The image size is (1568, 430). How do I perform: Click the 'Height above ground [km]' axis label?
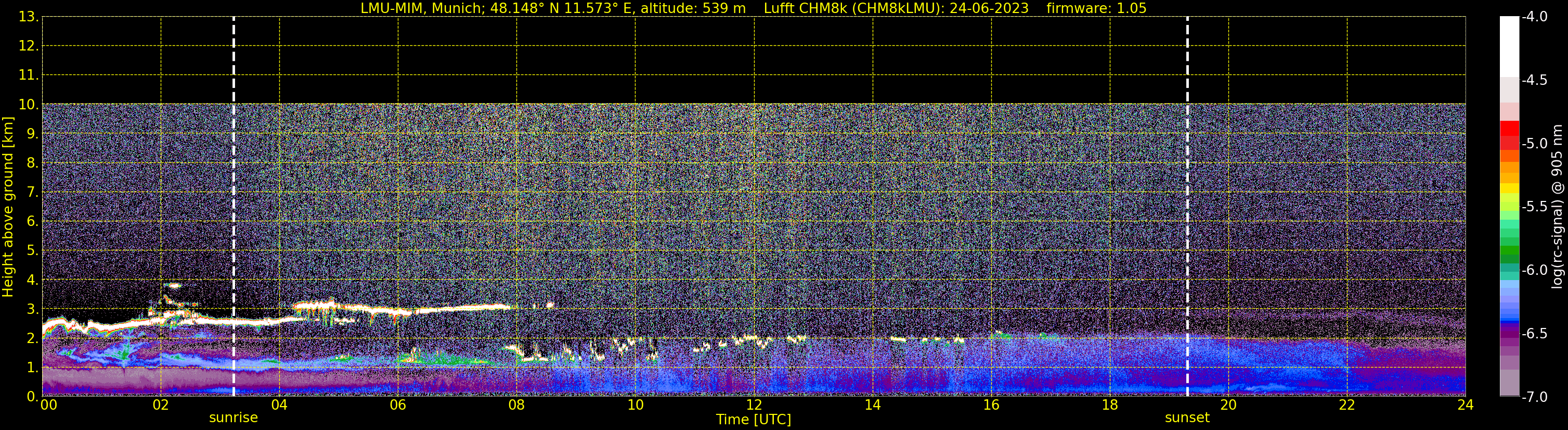click(x=8, y=207)
